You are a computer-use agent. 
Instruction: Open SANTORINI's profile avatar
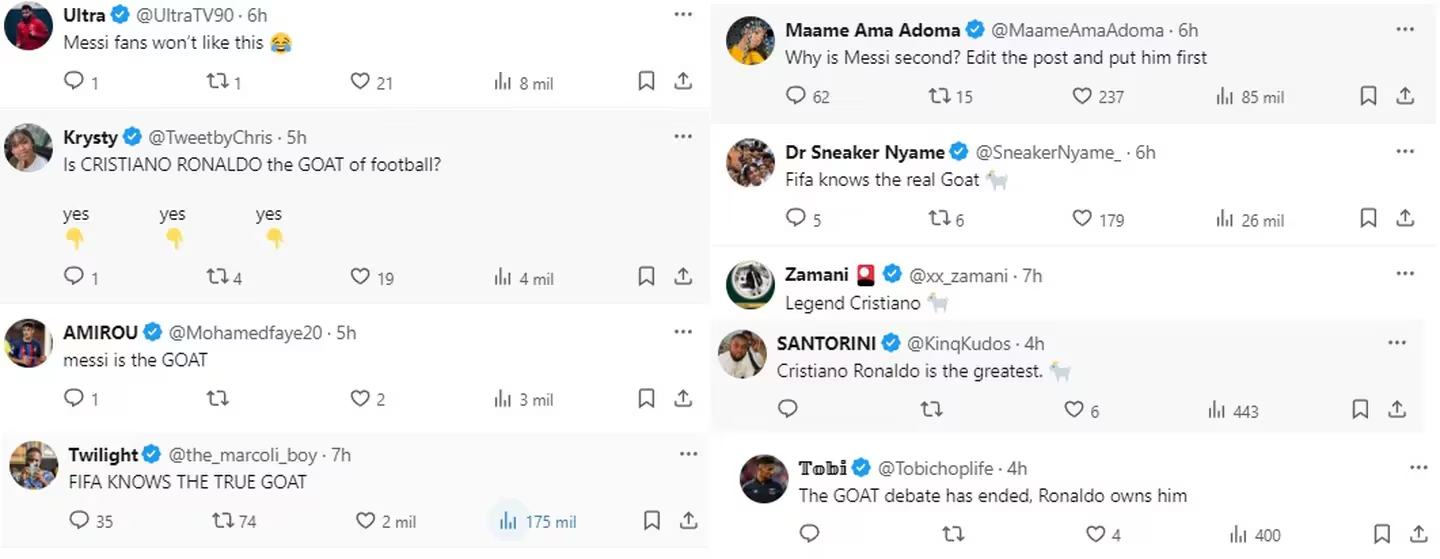tap(742, 354)
